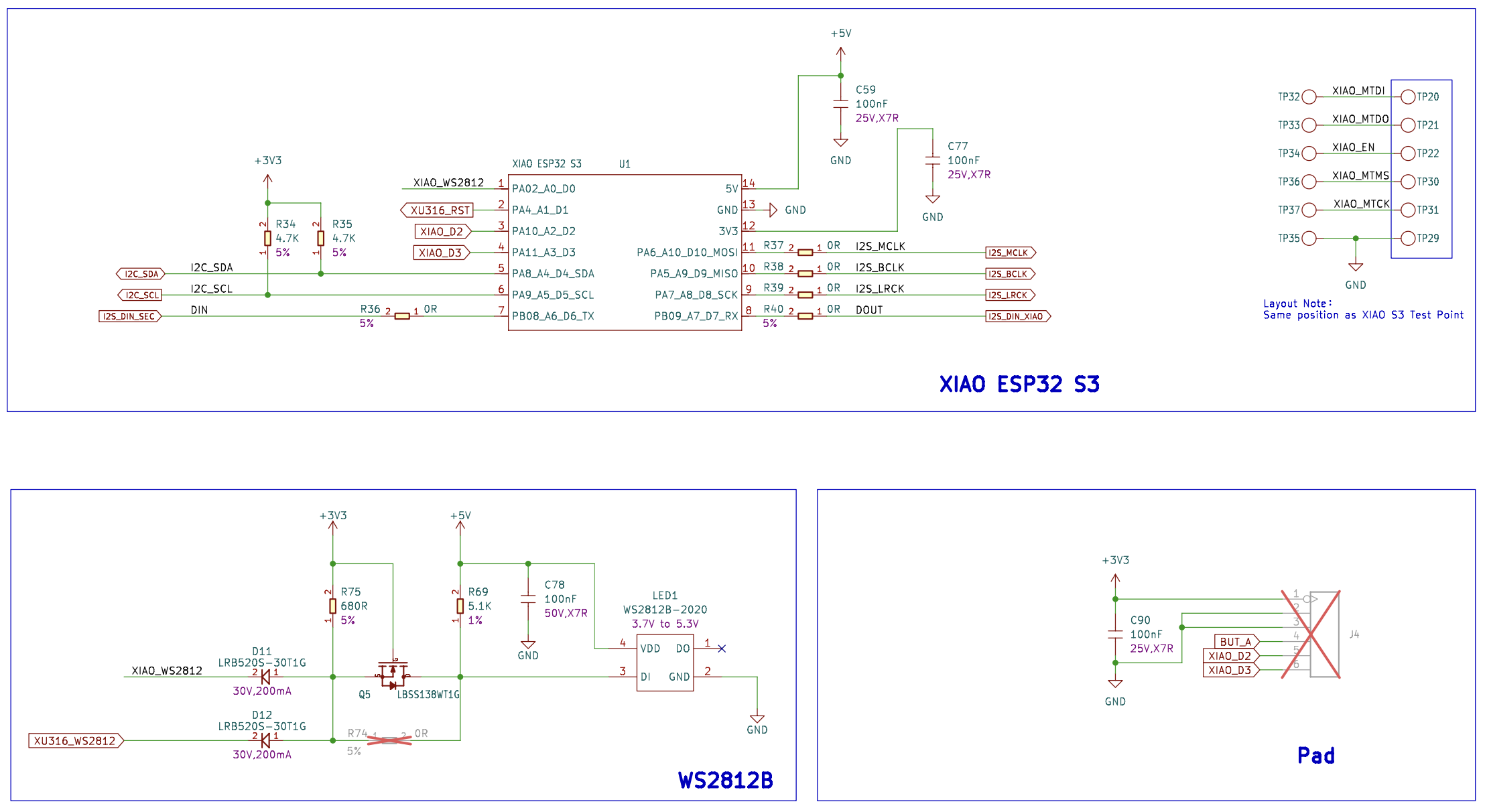Viewport: 1485px width, 812px height.
Task: Select the I2C_SDA global label
Action: [141, 274]
